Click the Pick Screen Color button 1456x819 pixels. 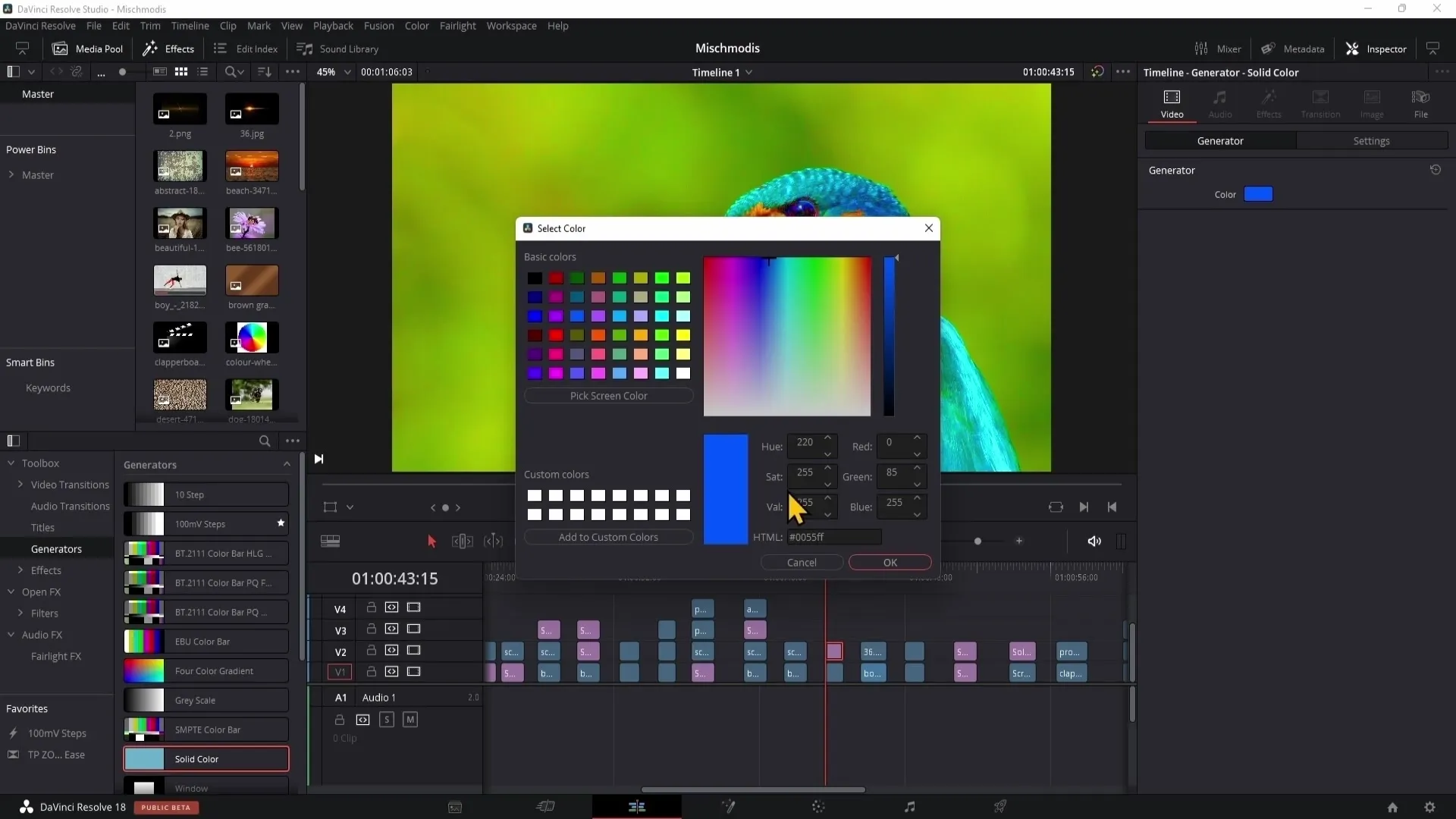click(x=608, y=396)
